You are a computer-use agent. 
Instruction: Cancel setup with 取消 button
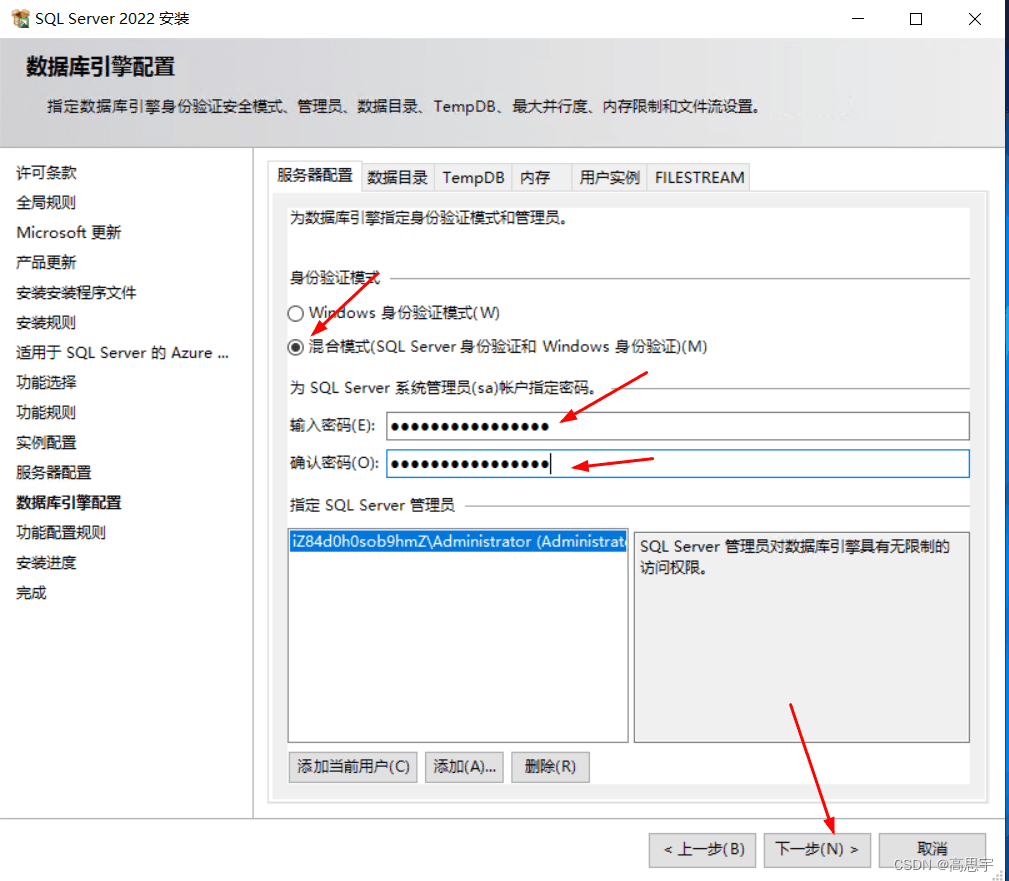coord(932,849)
